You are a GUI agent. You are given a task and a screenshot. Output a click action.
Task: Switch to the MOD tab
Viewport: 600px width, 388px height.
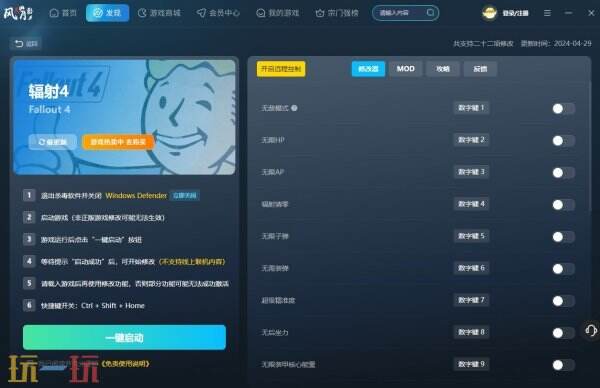click(406, 69)
